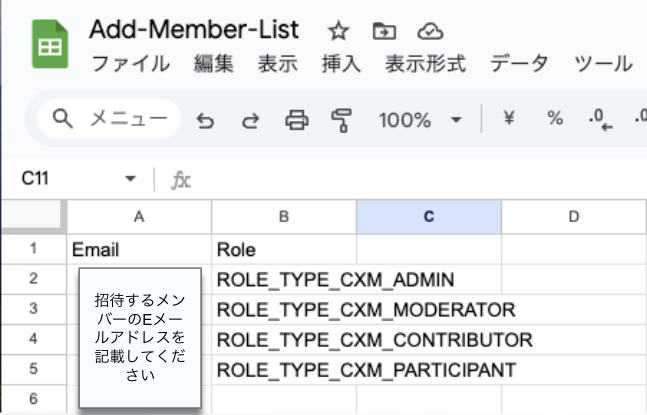
Task: Open the 表示 menu
Action: pyautogui.click(x=277, y=64)
